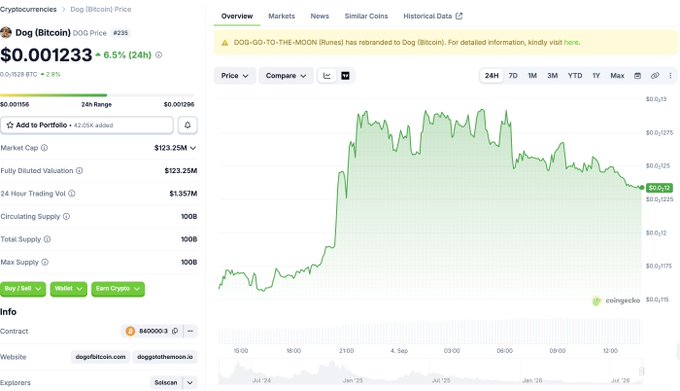Screen dimensions: 680x391
Task: Go to Cryptocurrencies breadcrumb
Action: (x=28, y=9)
